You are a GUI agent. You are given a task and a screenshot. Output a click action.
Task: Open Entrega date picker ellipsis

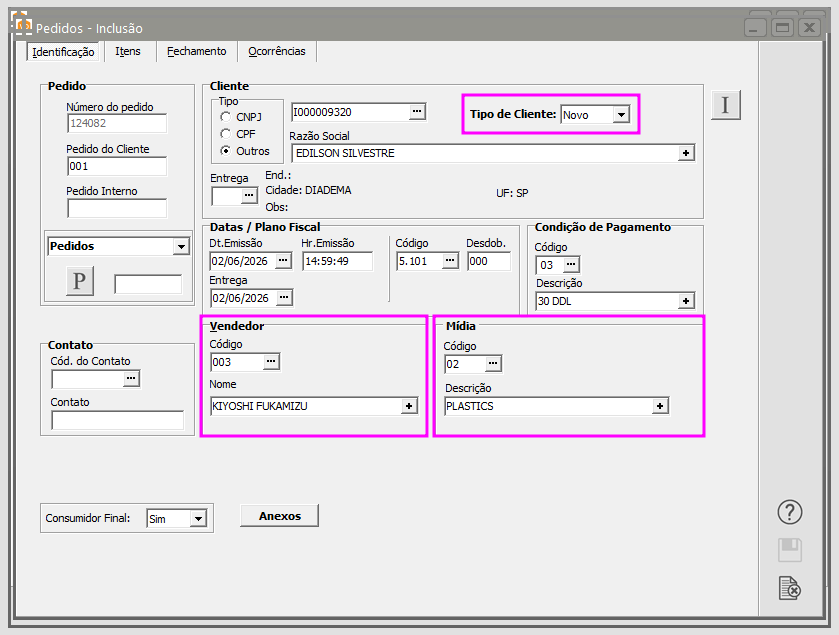284,297
